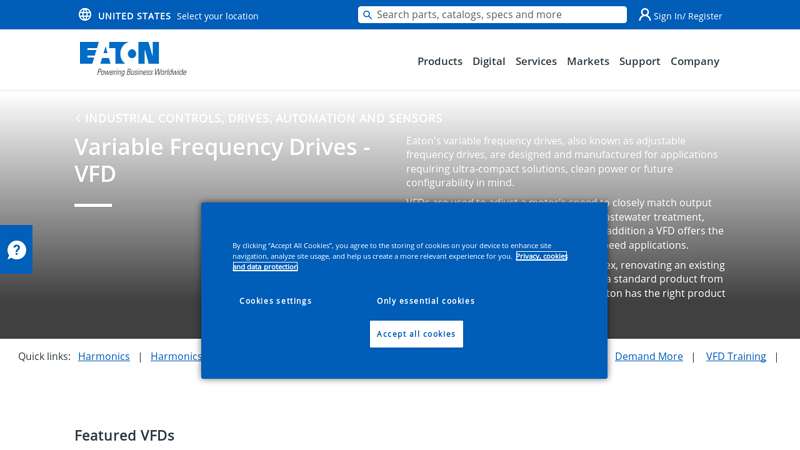Open the Support menu
Screen dimensions: 800x450
[x=639, y=61]
